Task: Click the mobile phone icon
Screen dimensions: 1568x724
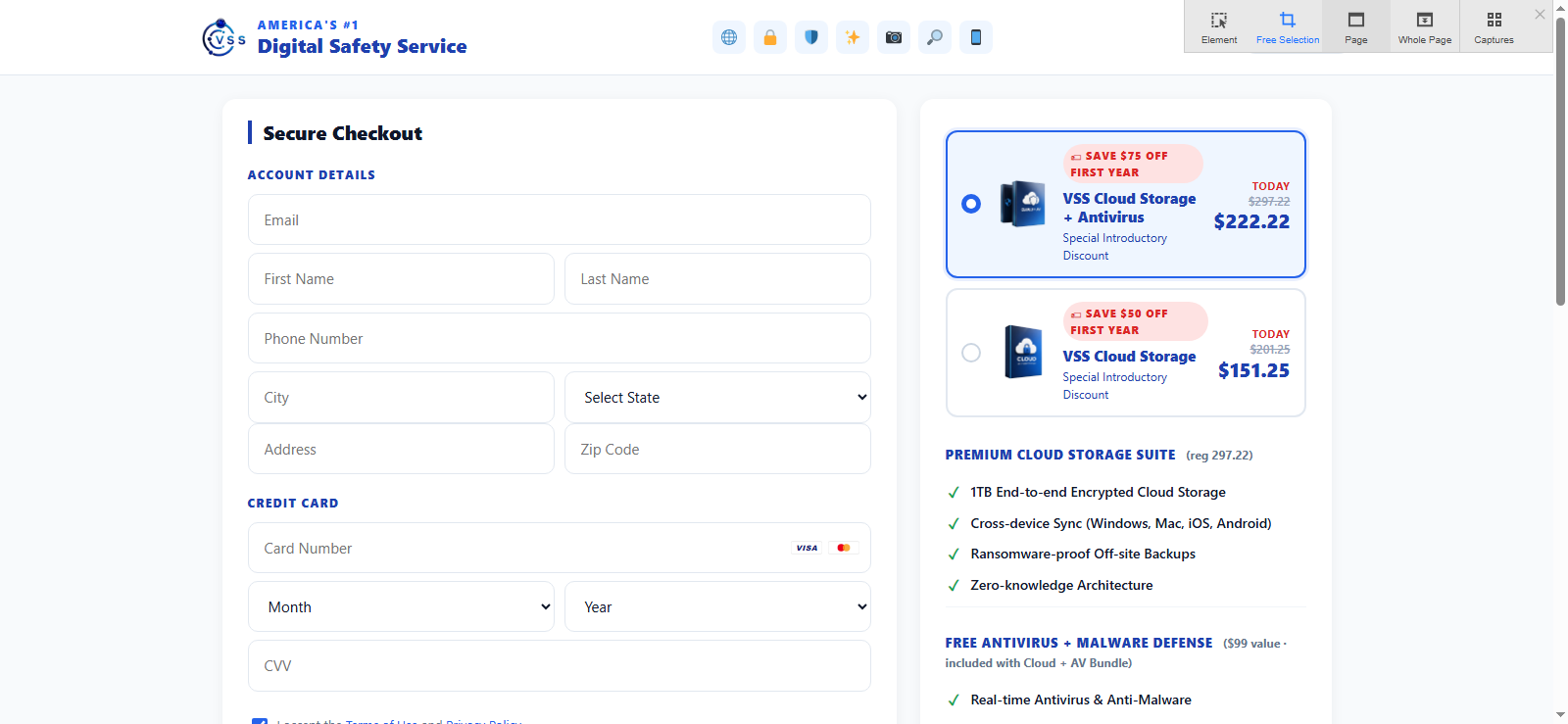Action: [976, 37]
